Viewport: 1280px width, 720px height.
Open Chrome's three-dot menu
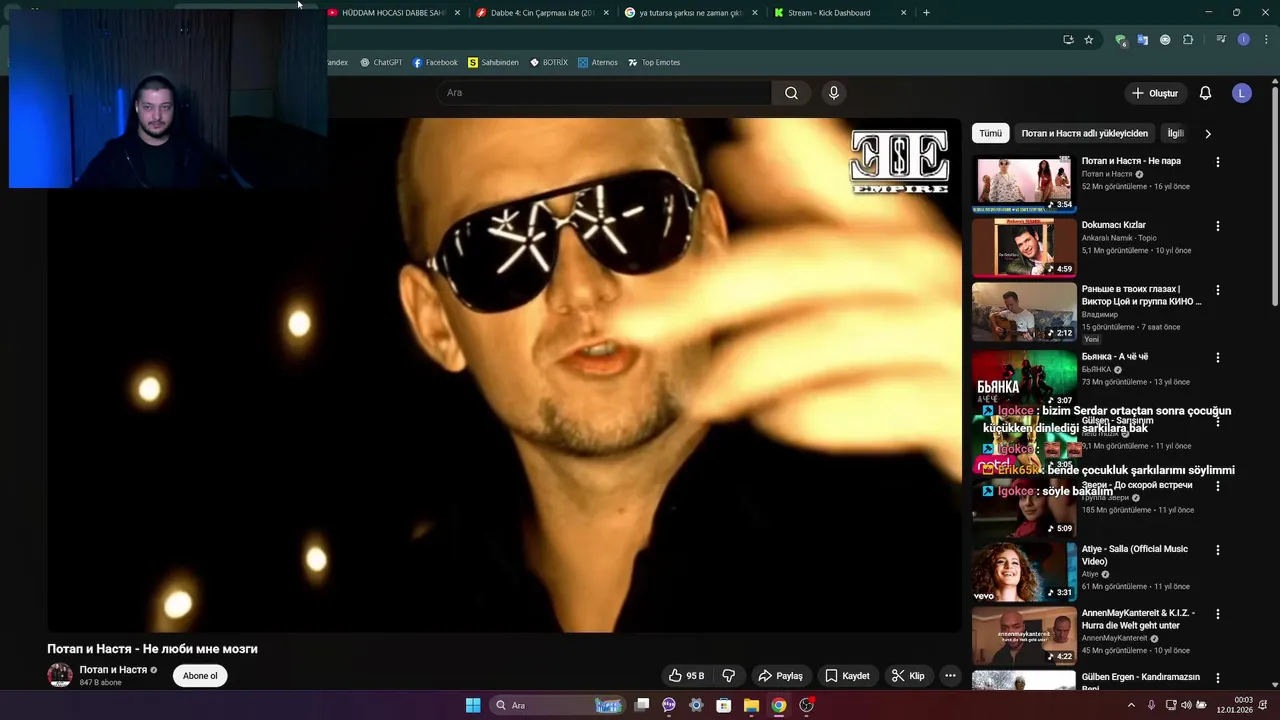click(1266, 40)
